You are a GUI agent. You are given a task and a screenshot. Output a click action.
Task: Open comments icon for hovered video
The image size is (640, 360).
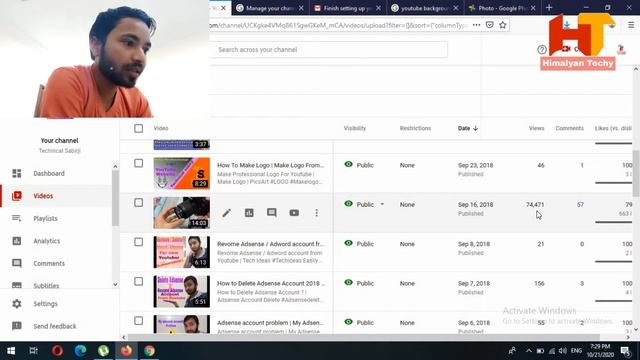coord(271,213)
